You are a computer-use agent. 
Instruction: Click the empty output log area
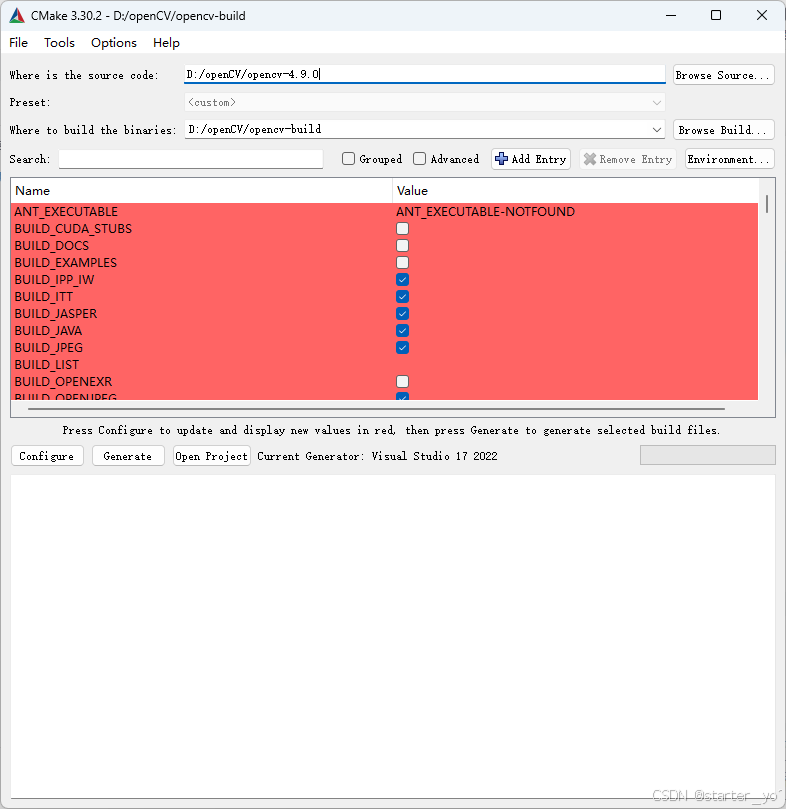coord(393,637)
